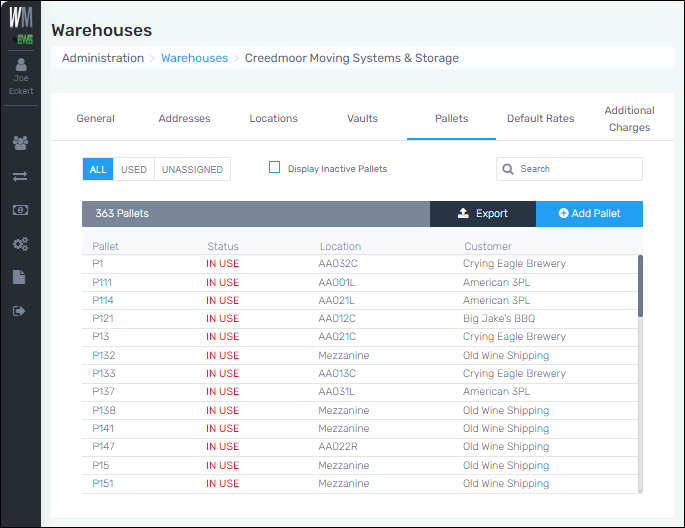The width and height of the screenshot is (685, 528).
Task: Open the money billing sidebar icon
Action: [20, 210]
